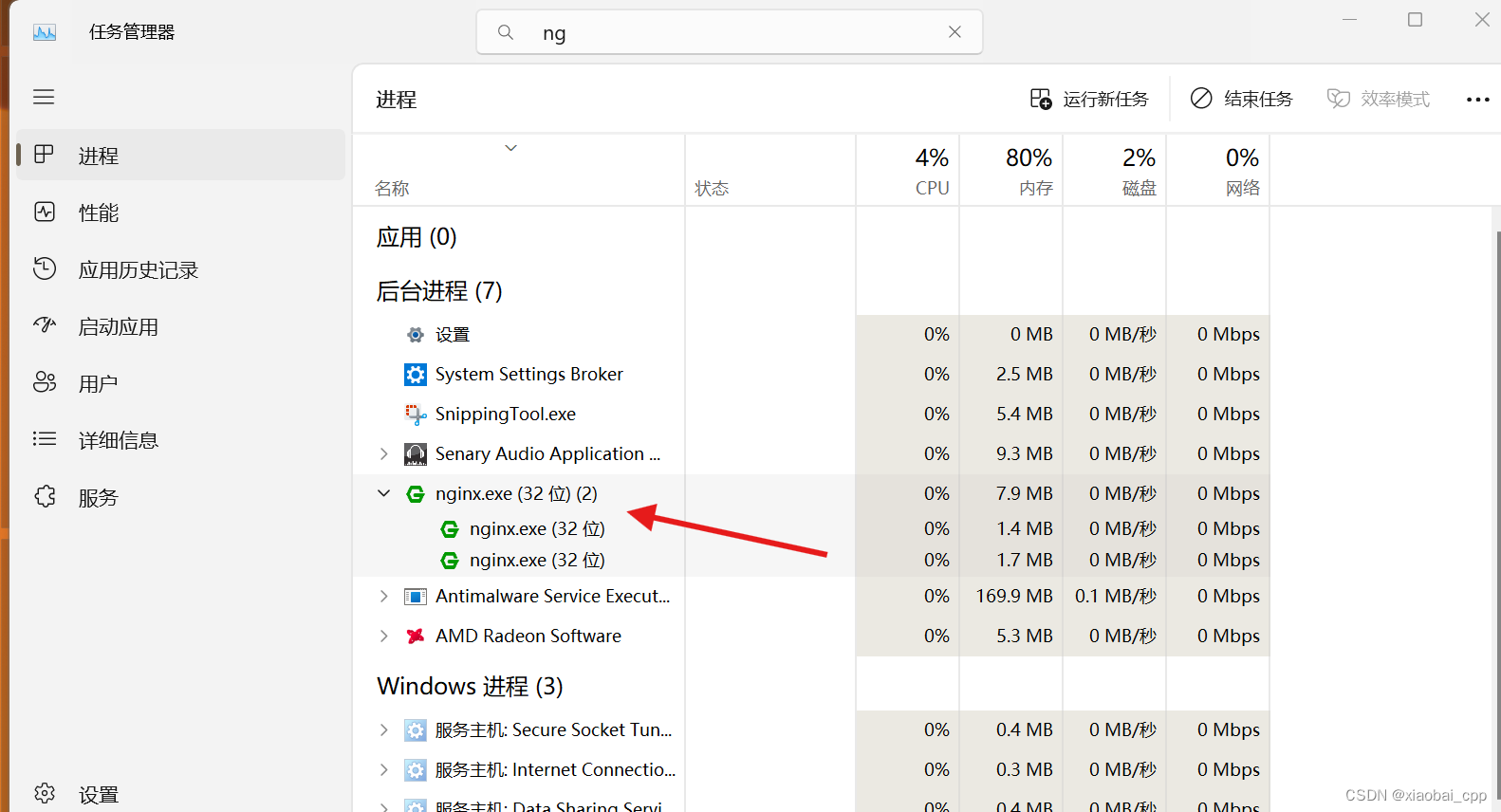Screen dimensions: 1501x812
Task: Click the 0.1 MB/秒 disk value
Action: pos(1116,597)
